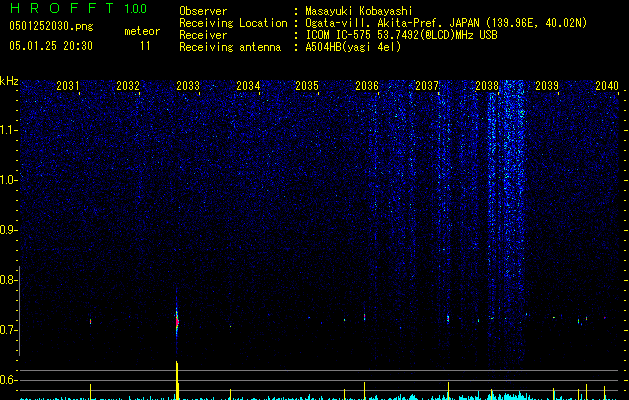
Task: Click the 0.9 kHz frequency axis label
Action: [8, 230]
